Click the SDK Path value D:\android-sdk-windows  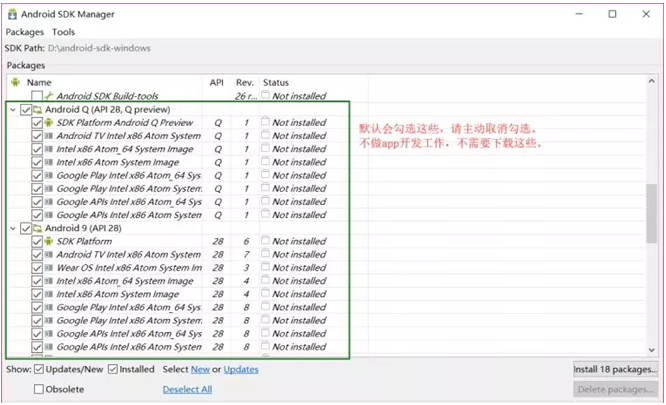point(99,48)
